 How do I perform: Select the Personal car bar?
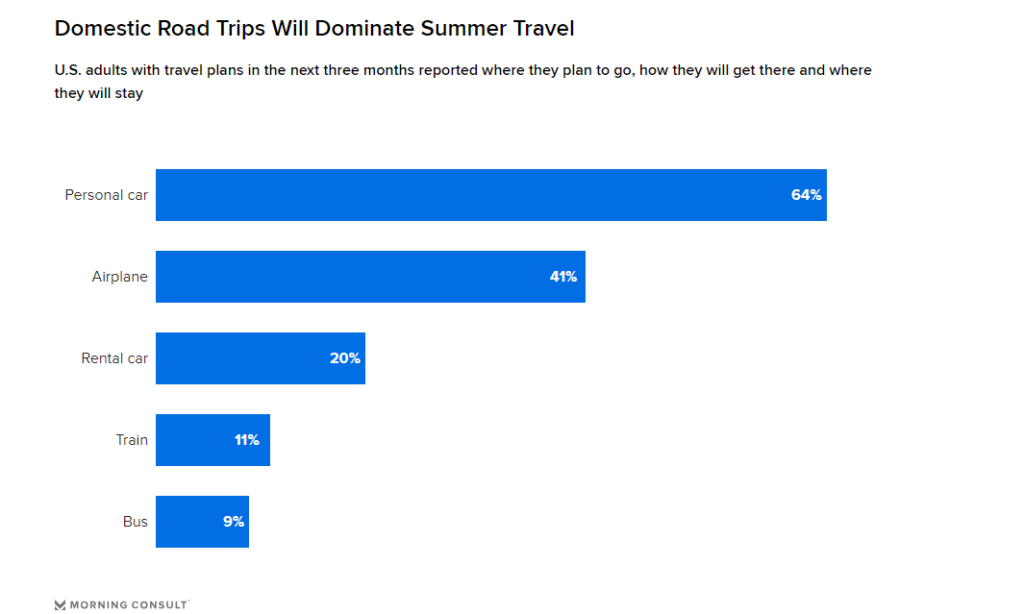(491, 195)
